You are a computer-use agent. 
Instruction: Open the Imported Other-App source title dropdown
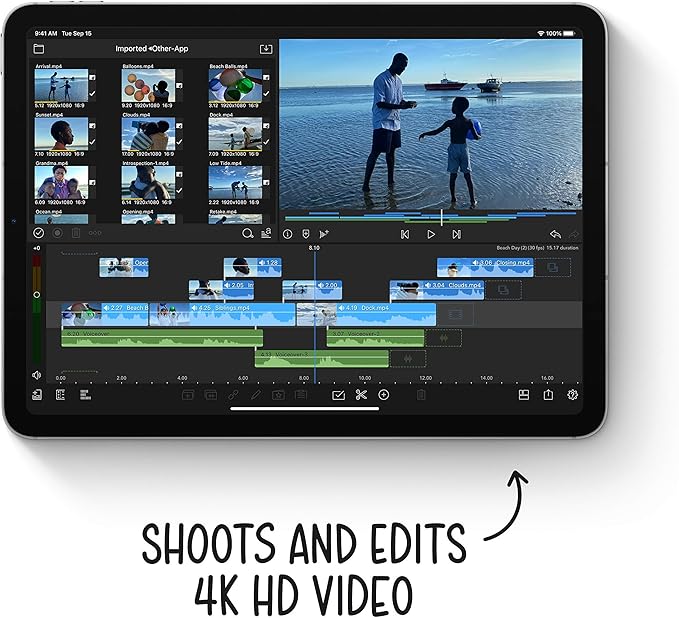pyautogui.click(x=153, y=48)
